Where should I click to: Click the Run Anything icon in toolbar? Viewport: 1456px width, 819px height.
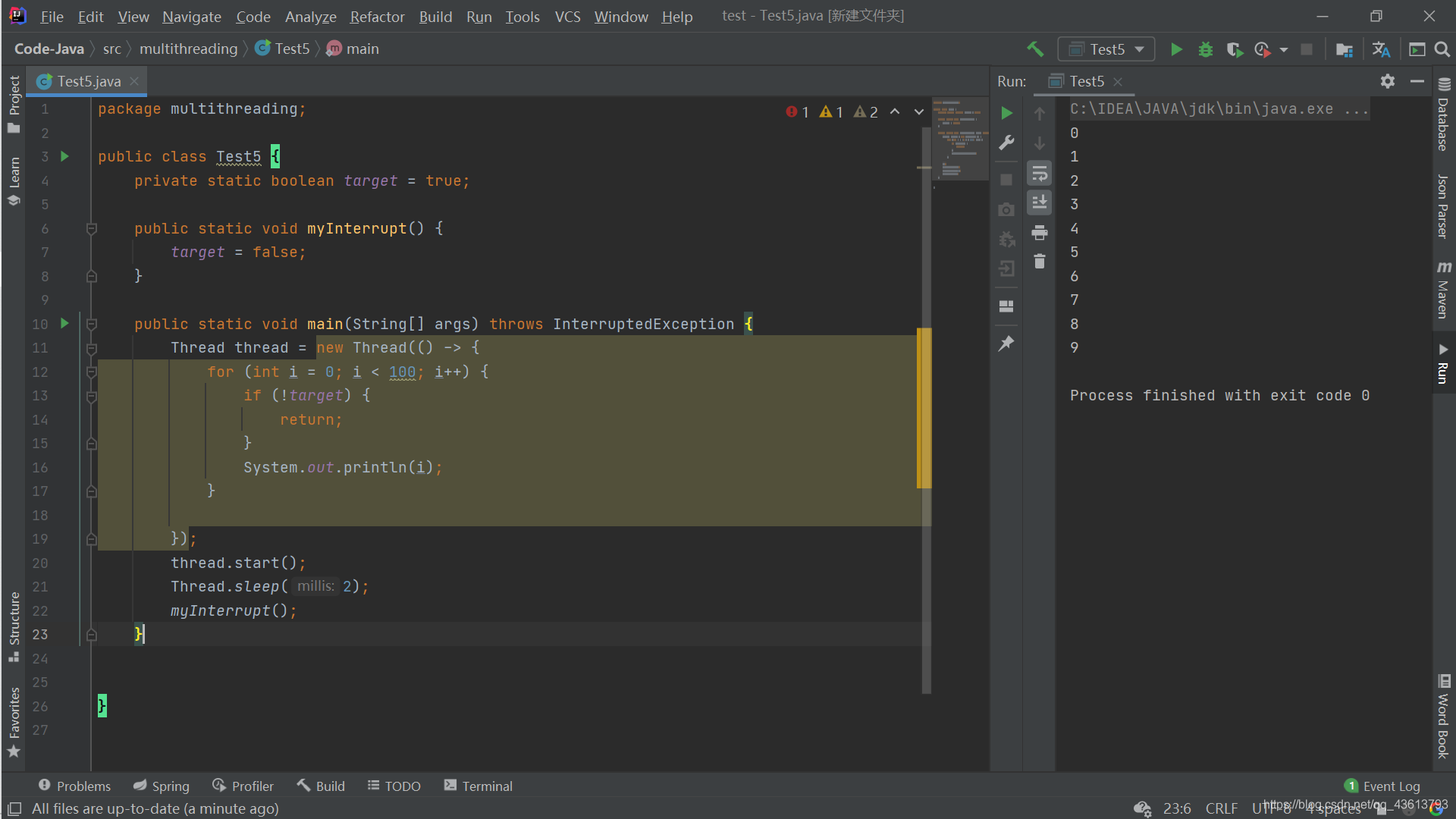1417,49
